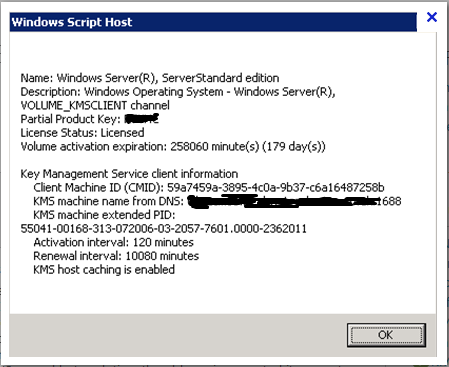Click the 'KMS machine name from DNS:' label

tap(109, 201)
